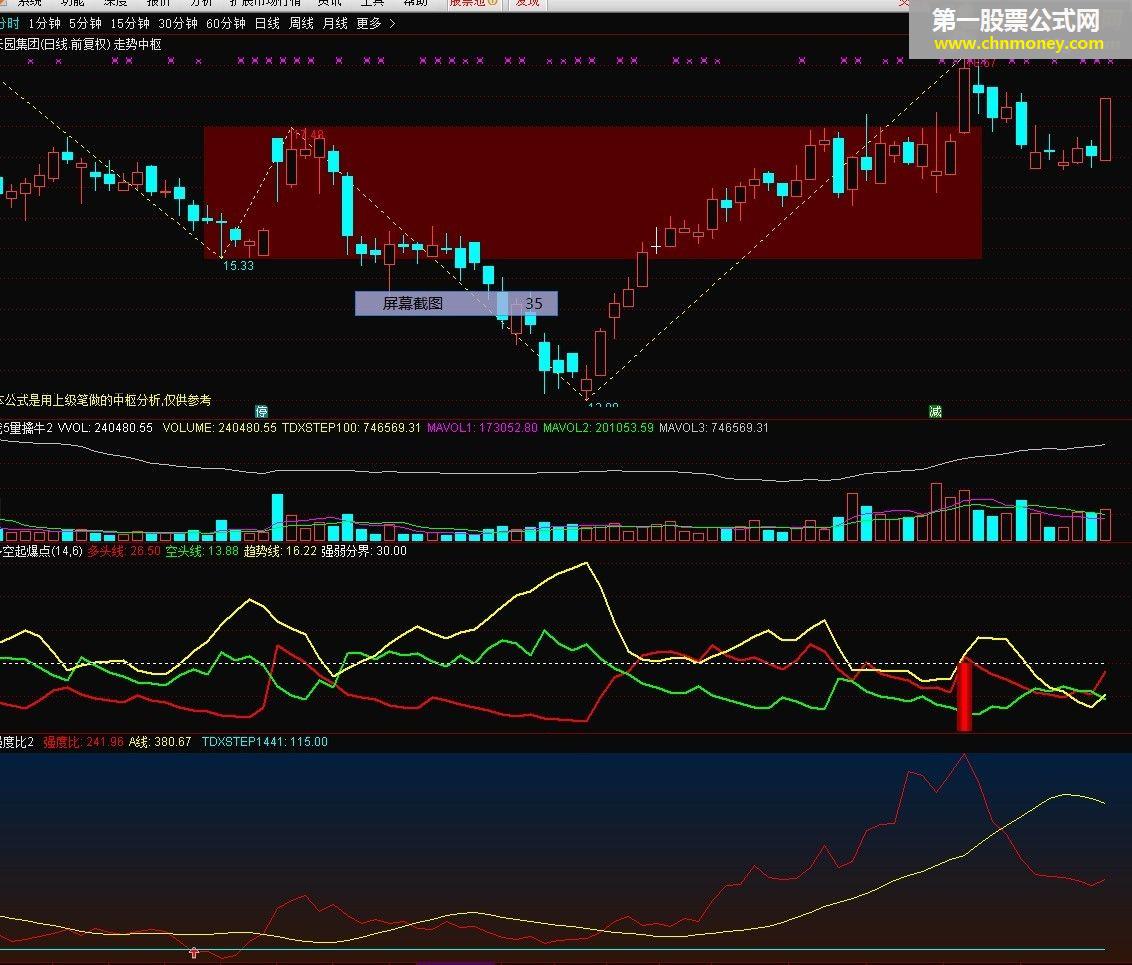Click the 仅供参考 formula note text
1132x965 pixels.
point(188,400)
